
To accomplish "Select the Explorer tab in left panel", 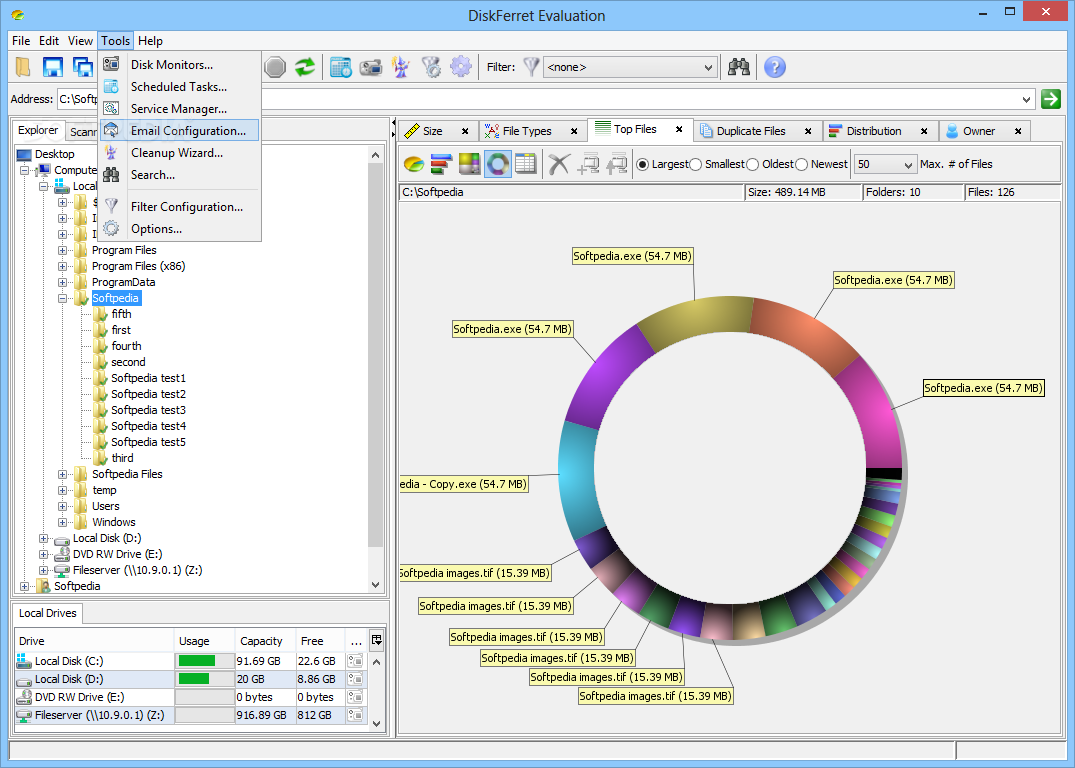I will (x=38, y=130).
